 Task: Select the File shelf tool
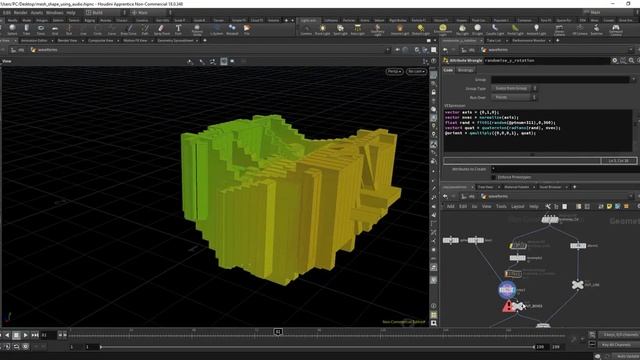pos(247,29)
